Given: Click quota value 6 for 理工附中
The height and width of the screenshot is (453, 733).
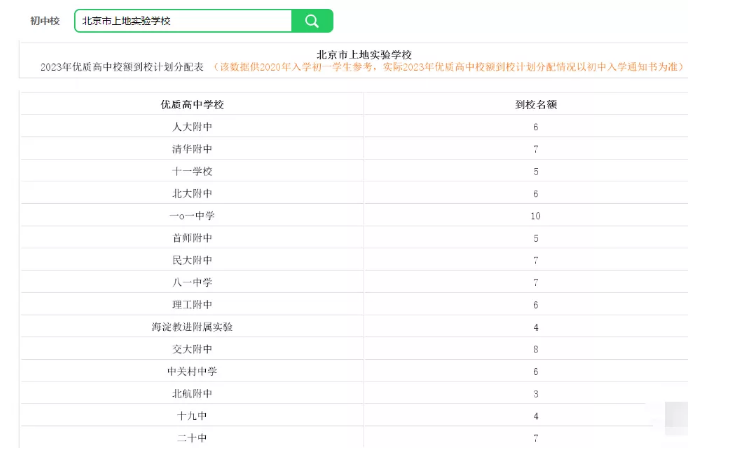Looking at the screenshot, I should 536,305.
